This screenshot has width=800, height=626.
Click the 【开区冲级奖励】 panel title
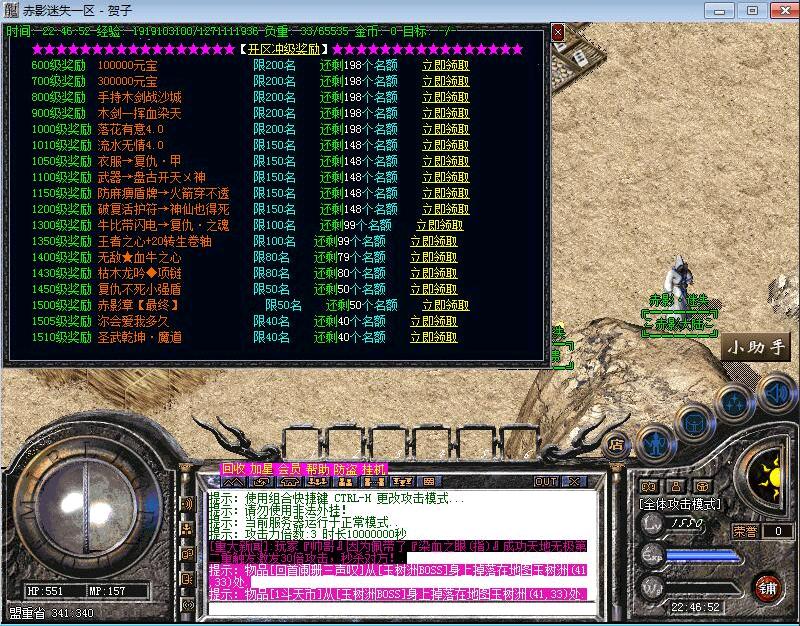point(284,49)
